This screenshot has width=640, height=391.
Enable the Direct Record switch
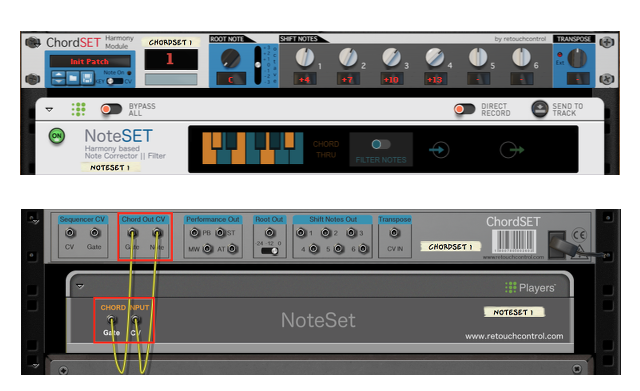(x=464, y=109)
